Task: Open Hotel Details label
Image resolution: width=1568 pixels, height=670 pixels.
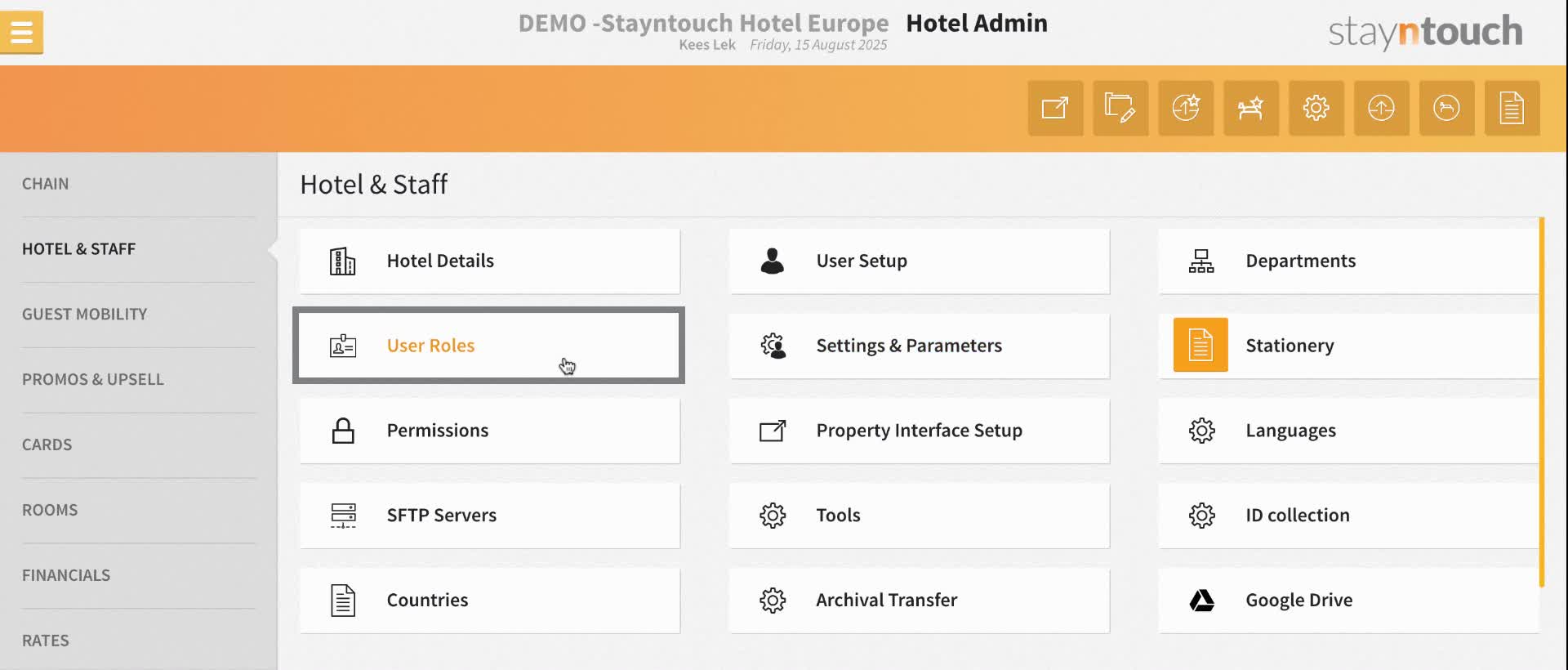Action: (440, 261)
